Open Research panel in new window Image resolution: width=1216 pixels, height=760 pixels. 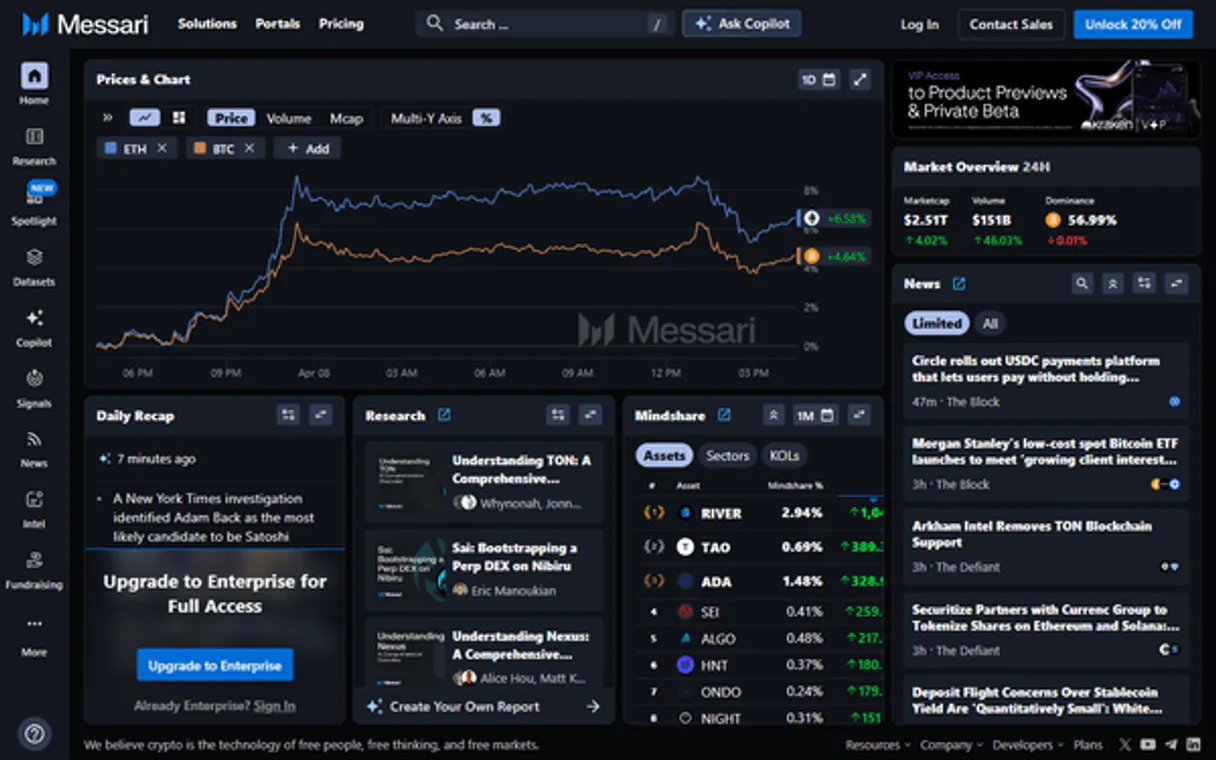pyautogui.click(x=444, y=415)
